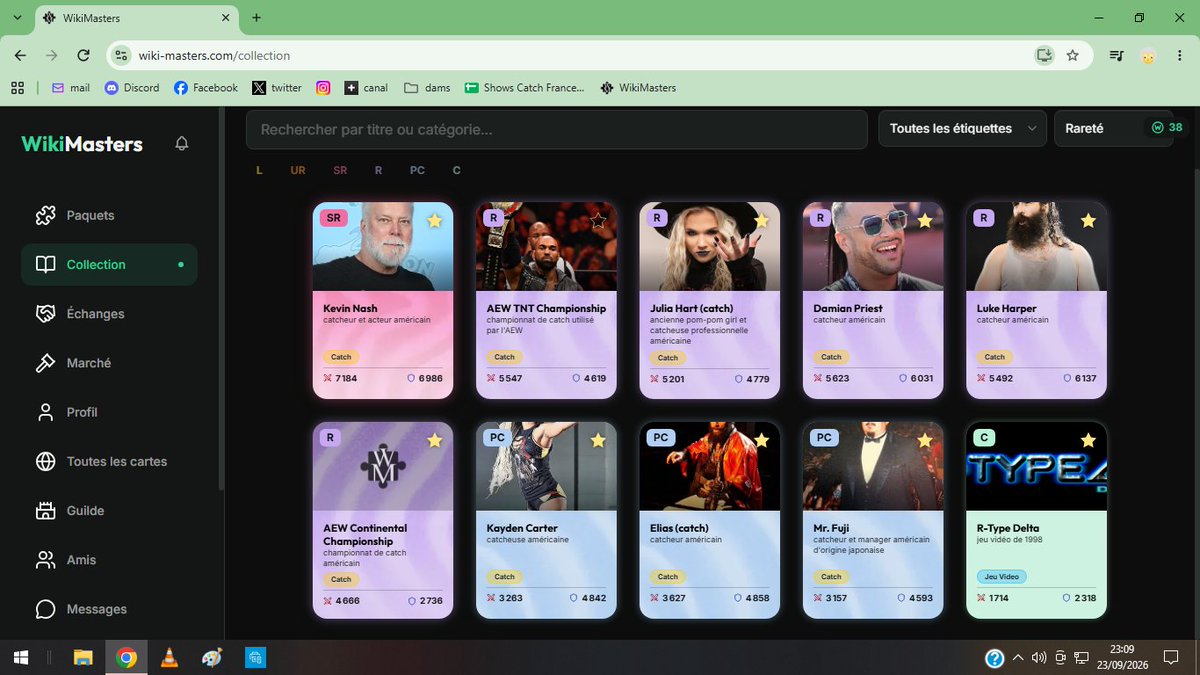Click the Catch tag on Kevin Nash card
1200x675 pixels.
341,357
